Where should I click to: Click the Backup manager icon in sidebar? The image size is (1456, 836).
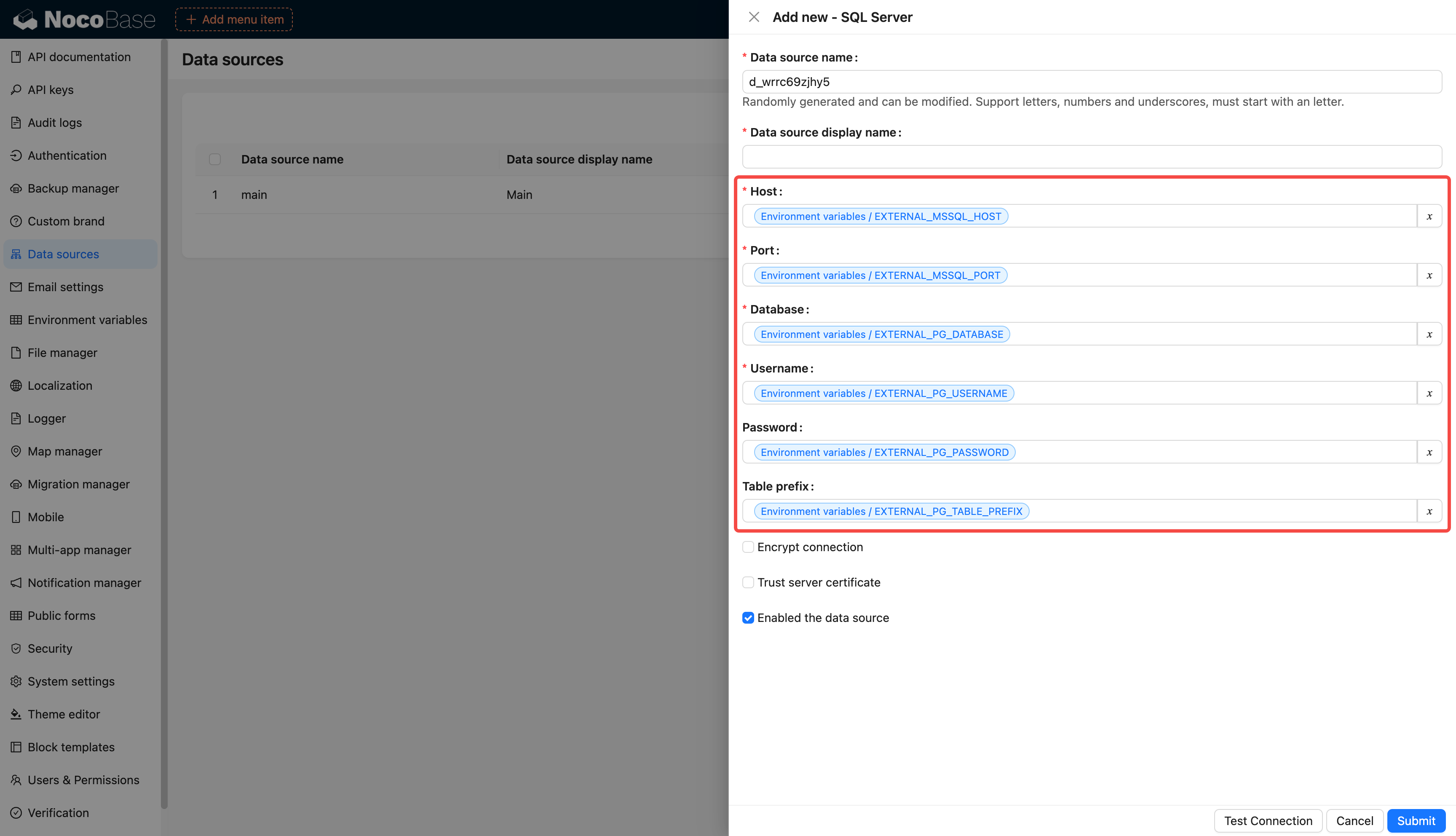pyautogui.click(x=16, y=188)
